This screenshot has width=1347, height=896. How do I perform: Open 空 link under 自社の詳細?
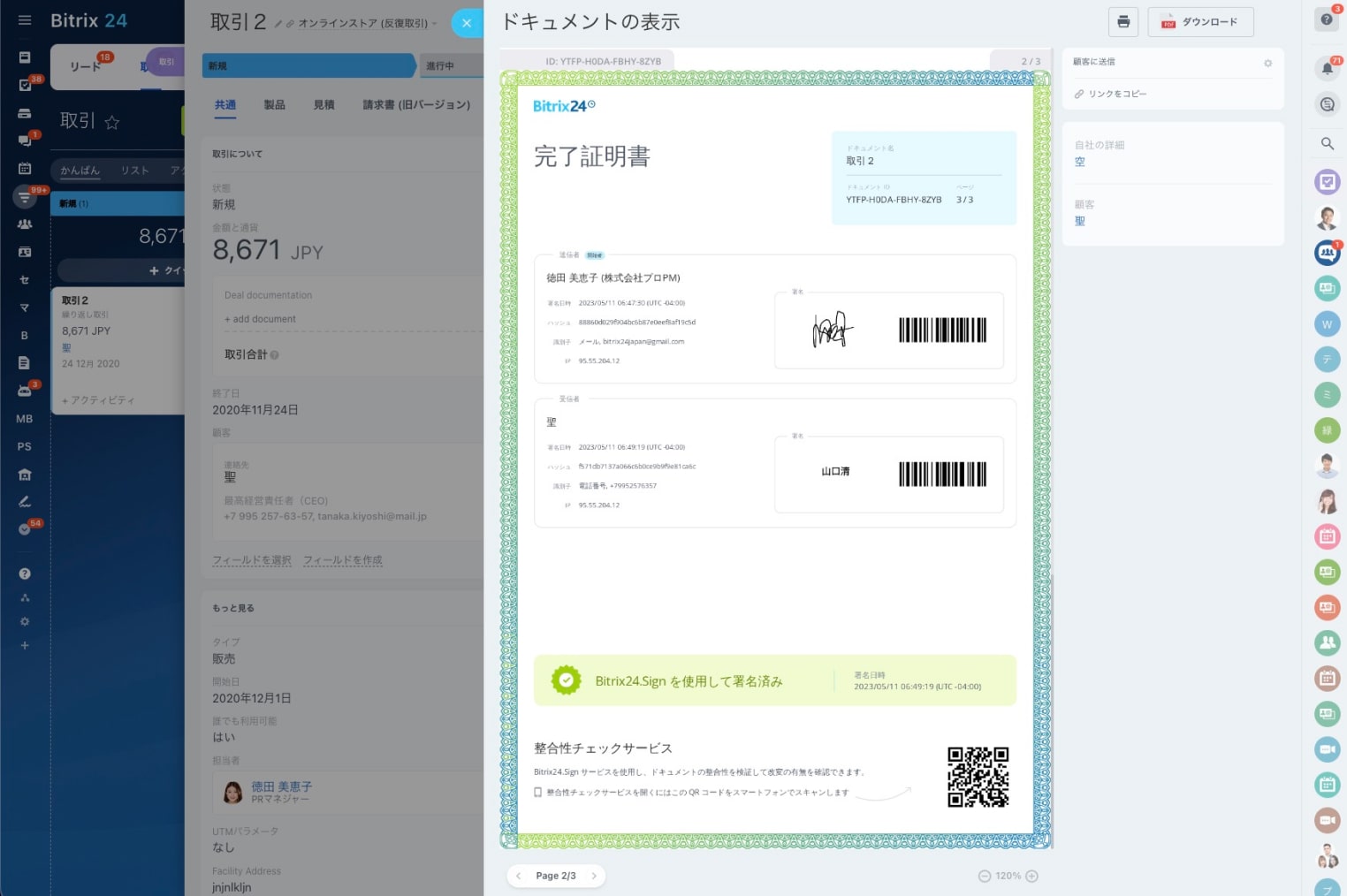pyautogui.click(x=1079, y=162)
